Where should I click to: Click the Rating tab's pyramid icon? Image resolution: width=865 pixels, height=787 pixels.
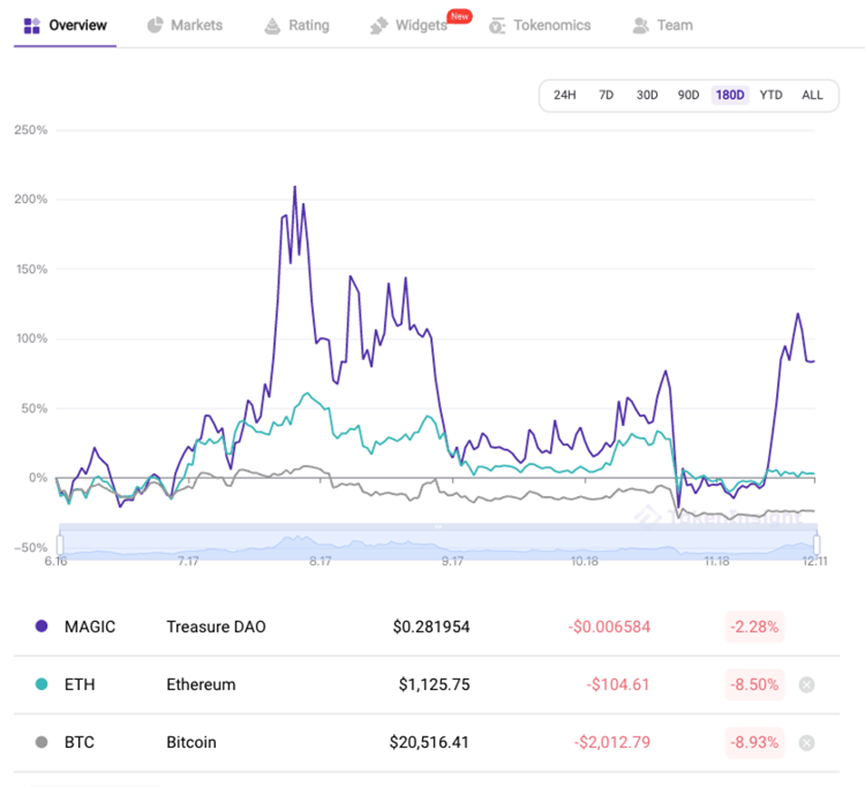(272, 26)
